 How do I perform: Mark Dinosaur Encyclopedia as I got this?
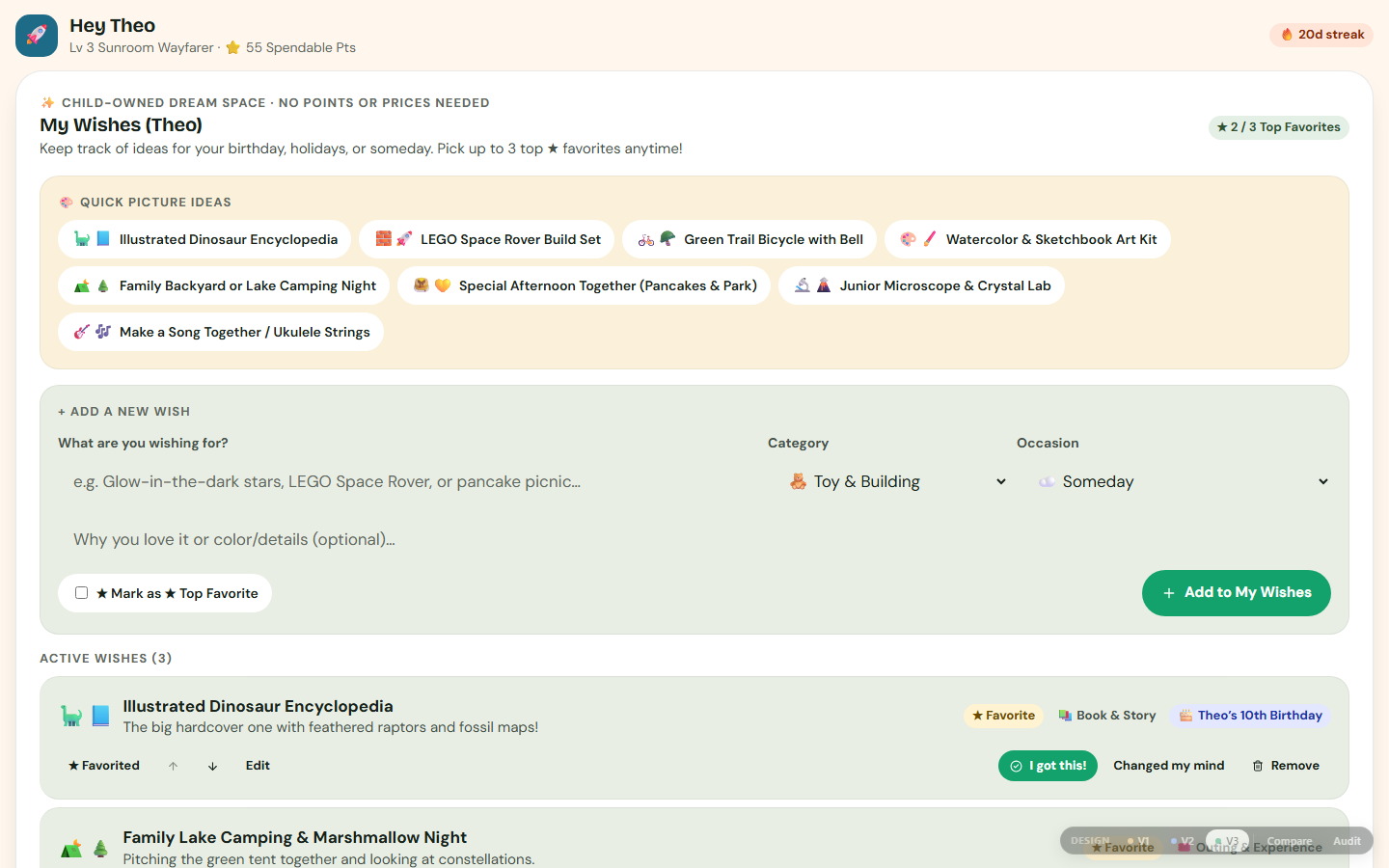click(1048, 766)
